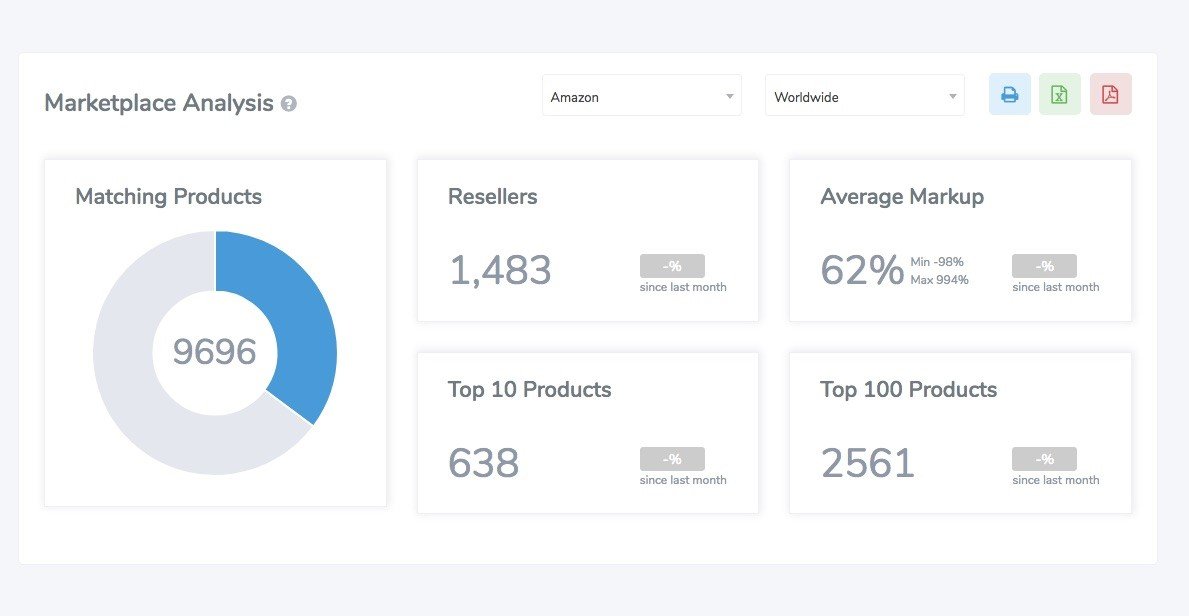The image size is (1189, 616).
Task: Select blue segment of donut chart
Action: [300, 319]
